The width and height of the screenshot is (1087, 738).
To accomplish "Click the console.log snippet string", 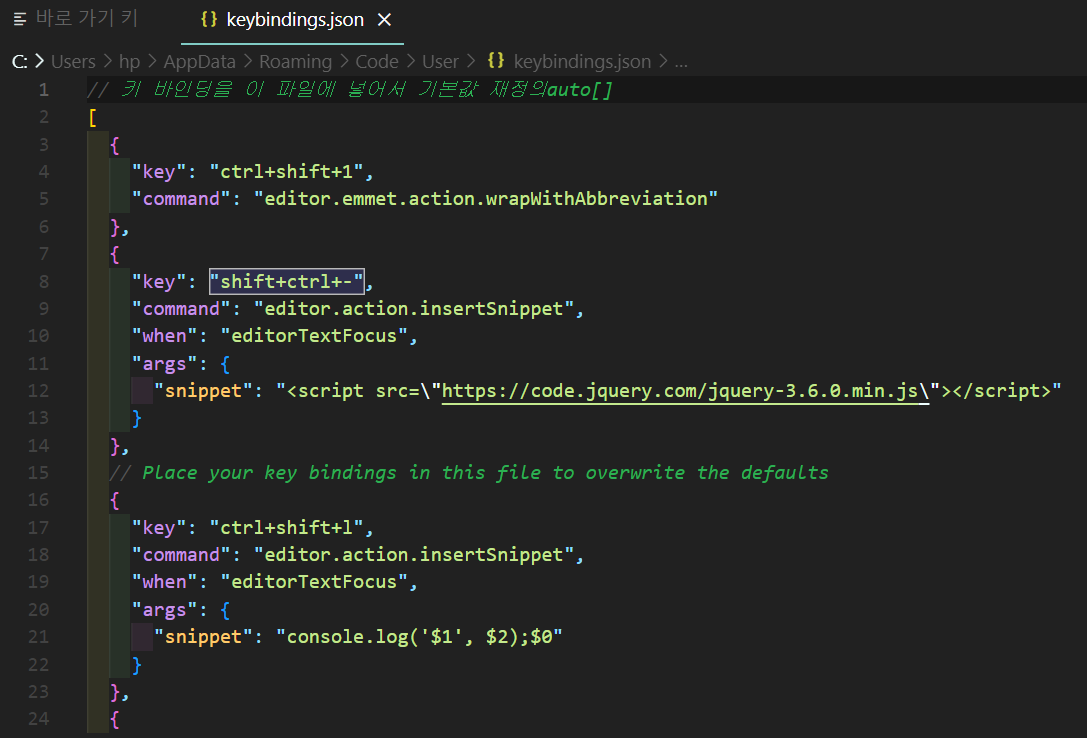I will 419,637.
